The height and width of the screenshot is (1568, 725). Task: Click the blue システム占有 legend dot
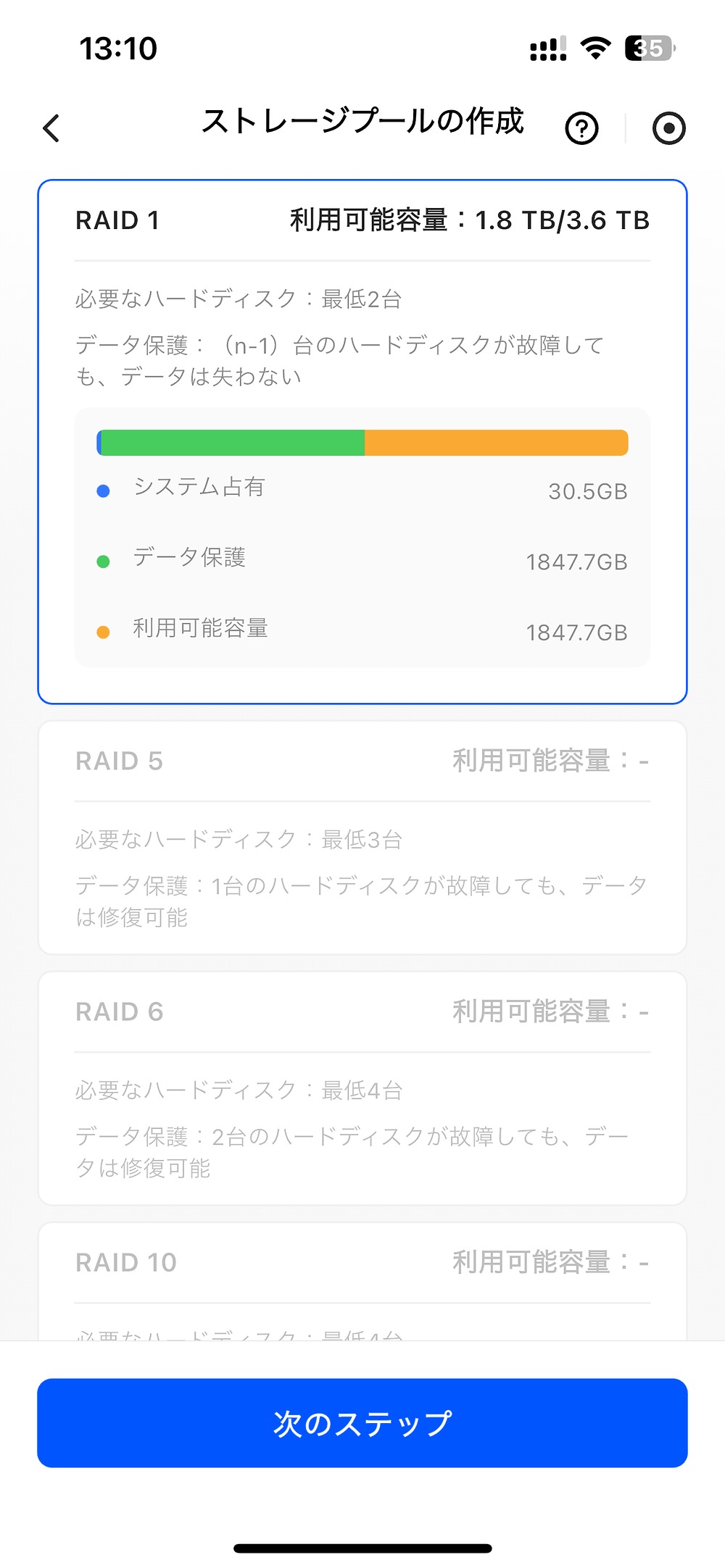pos(104,491)
